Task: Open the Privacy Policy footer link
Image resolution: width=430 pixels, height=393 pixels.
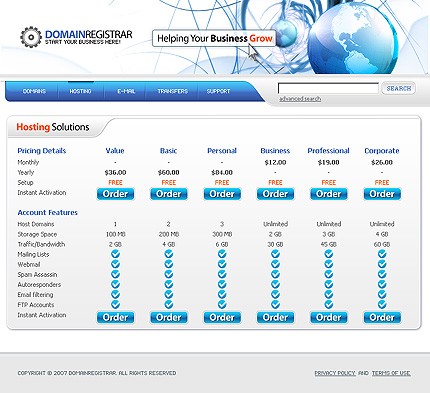Action: coord(335,373)
